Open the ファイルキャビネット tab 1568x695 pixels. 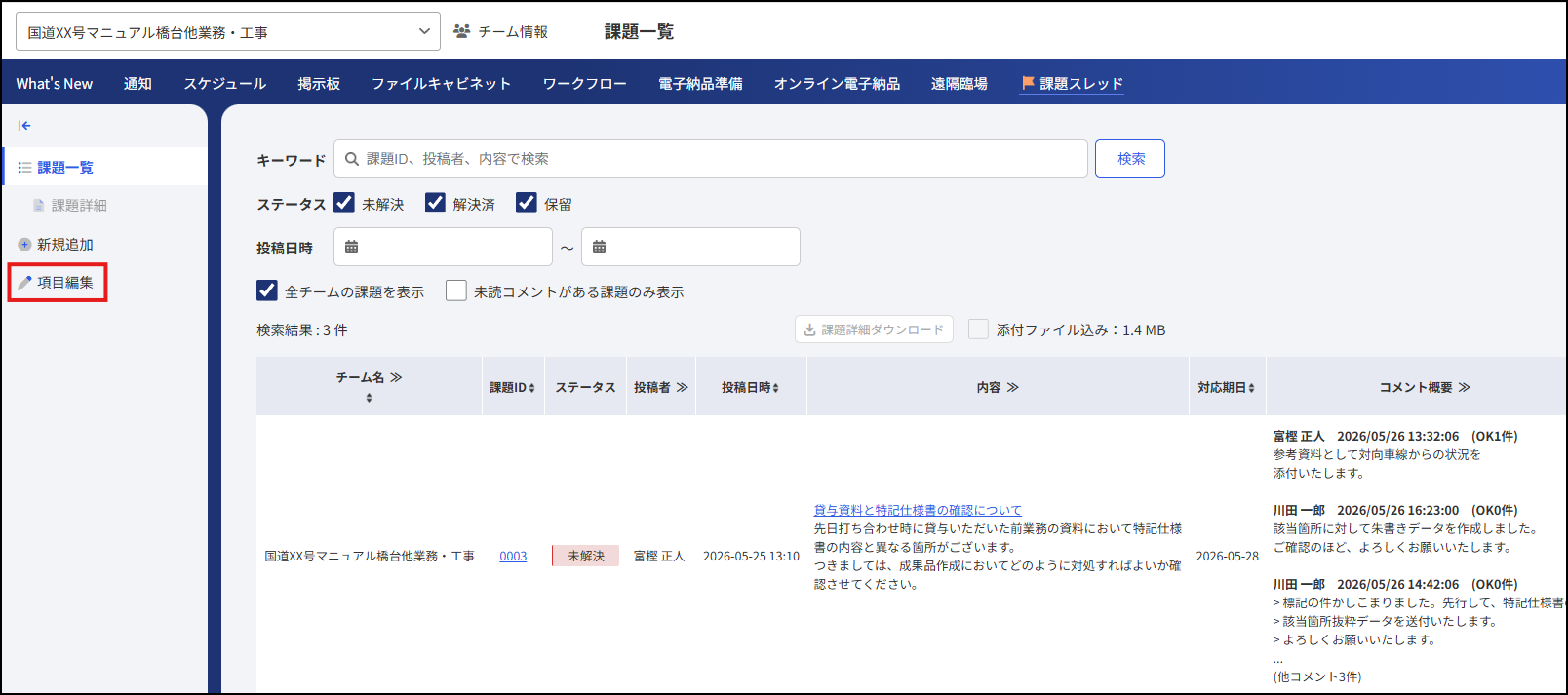coord(441,84)
